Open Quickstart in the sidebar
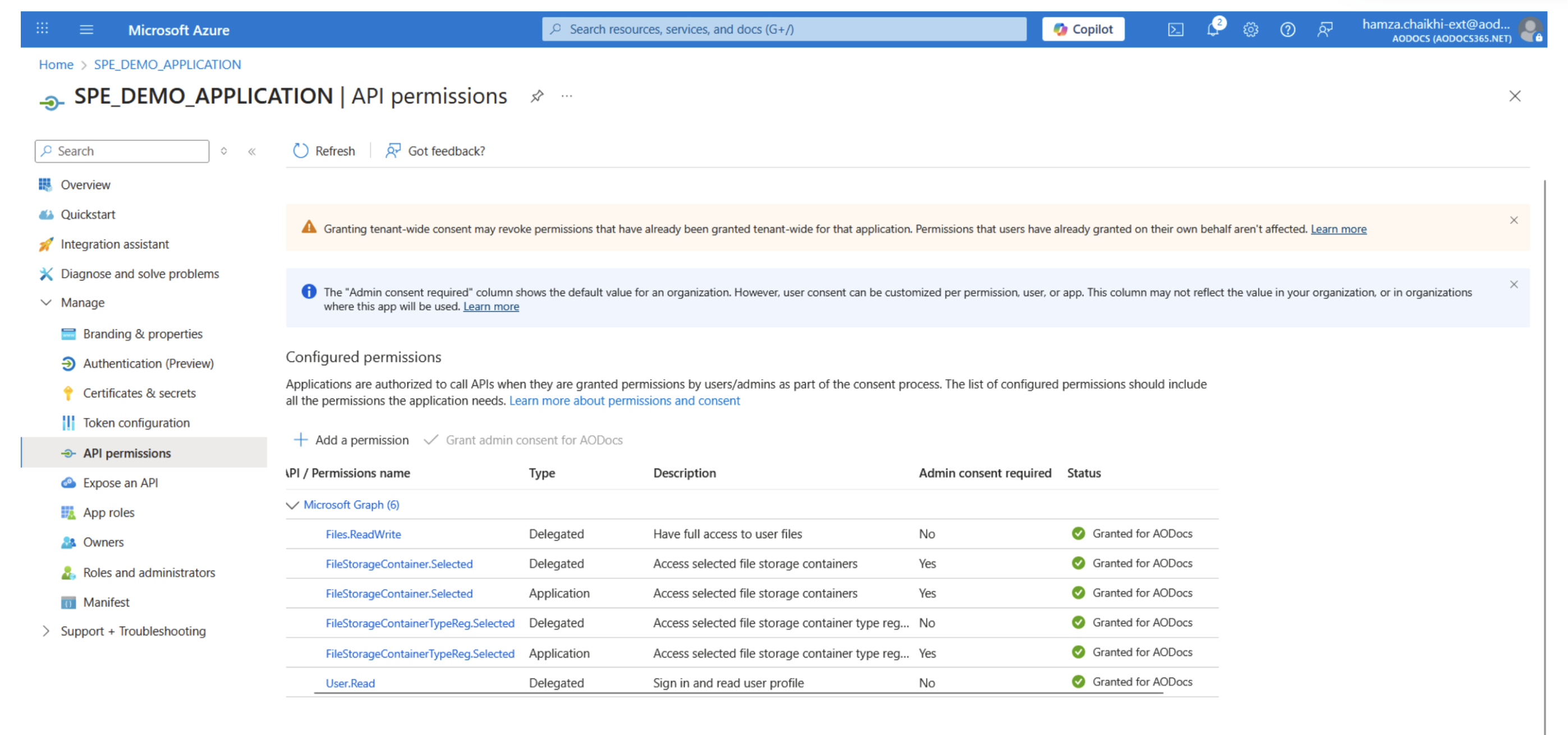This screenshot has width=1568, height=735. click(88, 215)
